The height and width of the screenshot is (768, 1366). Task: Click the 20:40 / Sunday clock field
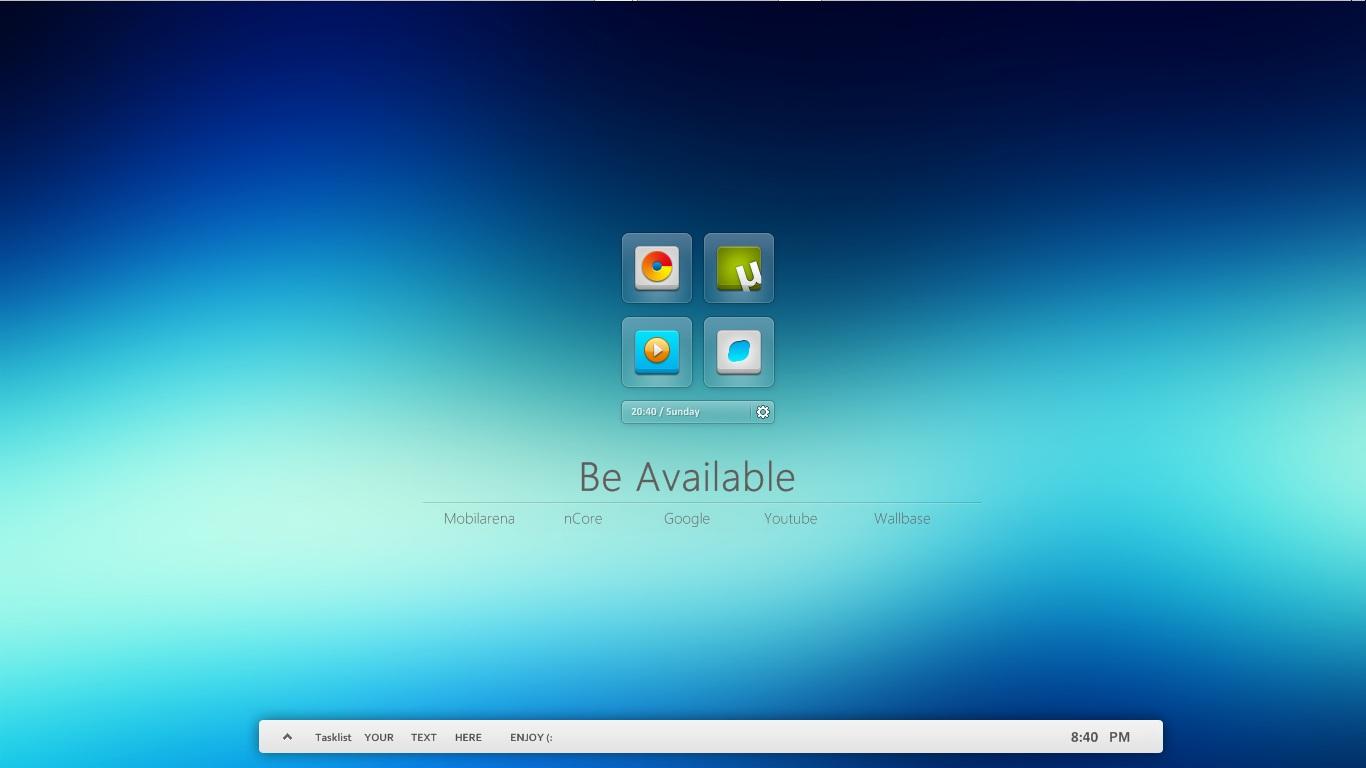pyautogui.click(x=686, y=412)
